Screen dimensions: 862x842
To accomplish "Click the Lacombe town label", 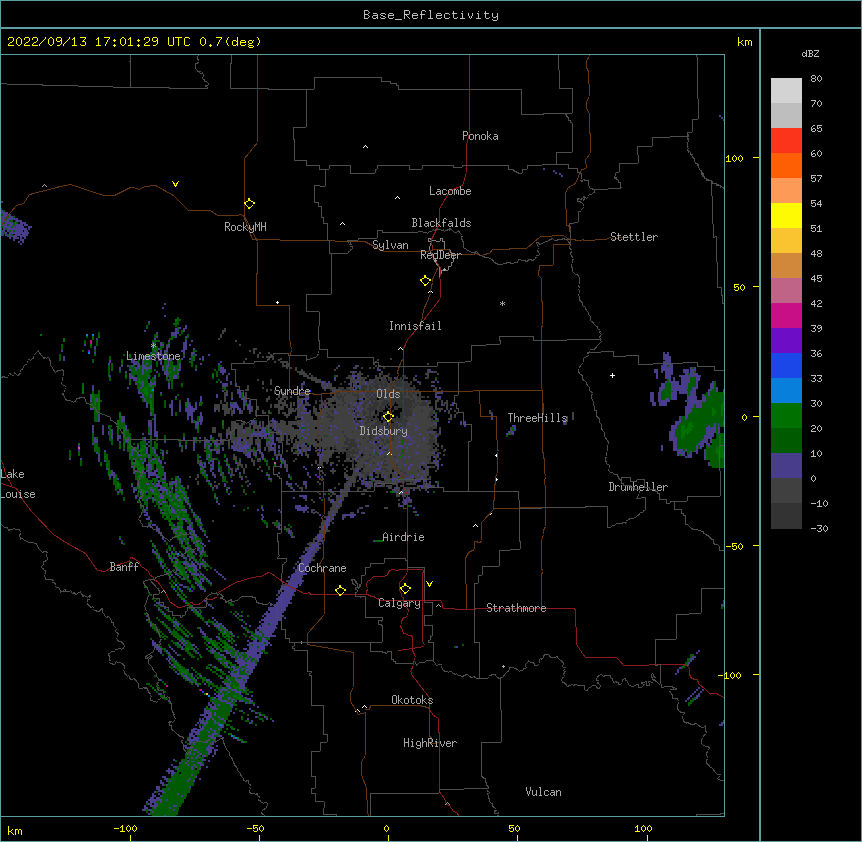I will [450, 191].
